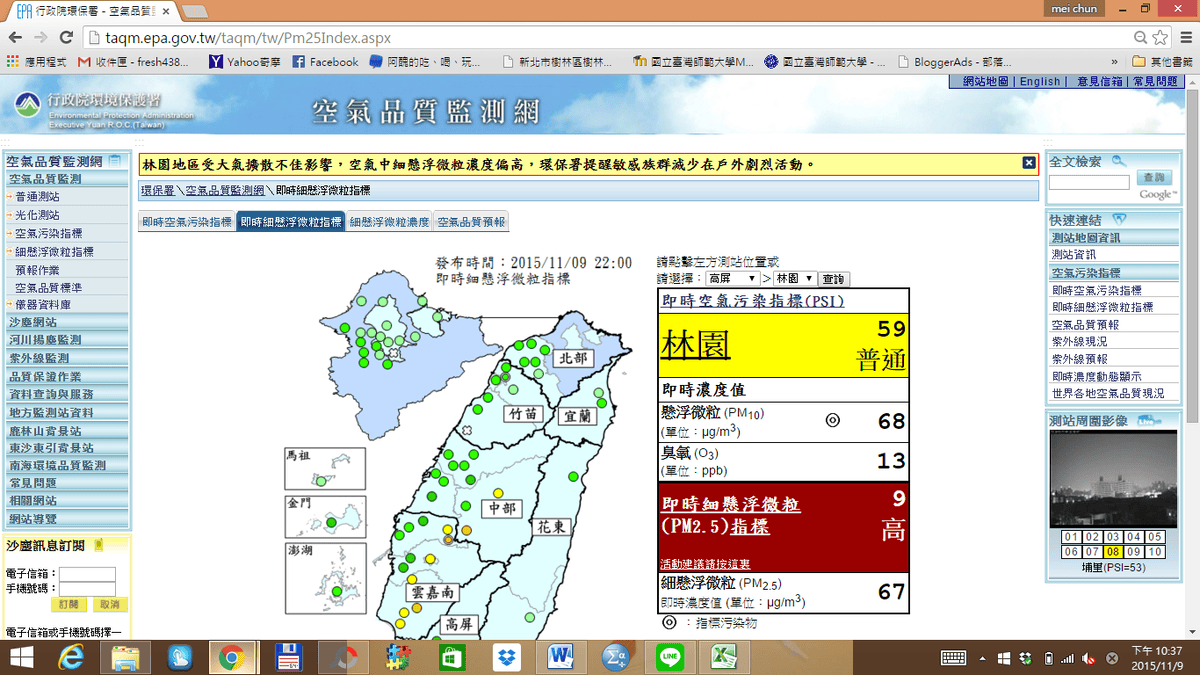Click the 查詢 search button in 全文檢索
The height and width of the screenshot is (675, 1200).
click(1154, 177)
